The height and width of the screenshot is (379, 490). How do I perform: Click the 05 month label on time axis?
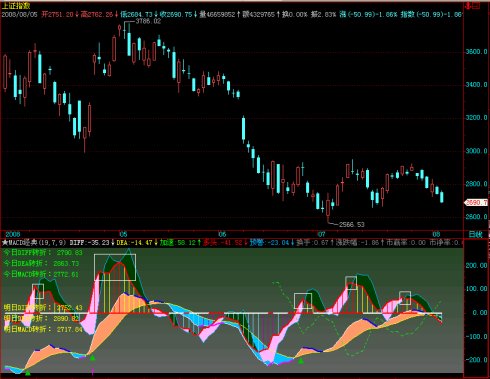click(x=123, y=234)
